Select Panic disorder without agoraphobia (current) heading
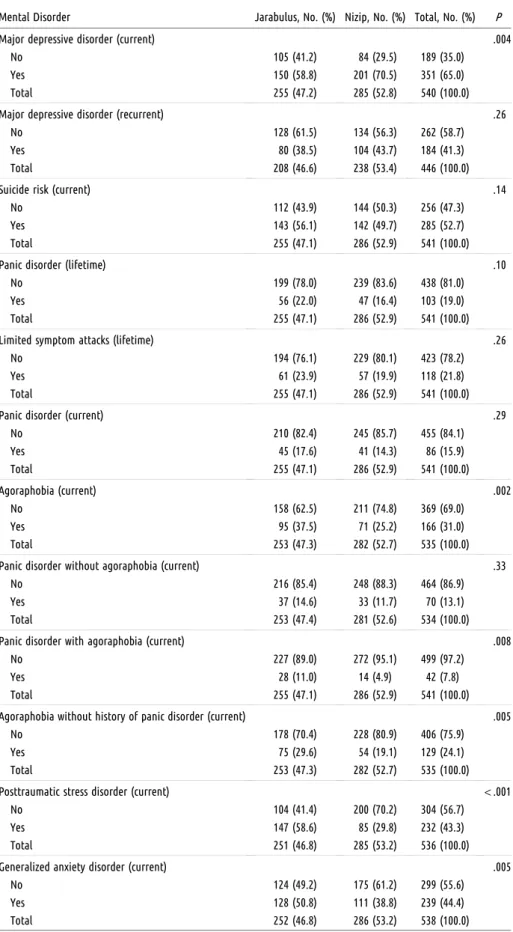513x932 pixels. pos(99,566)
